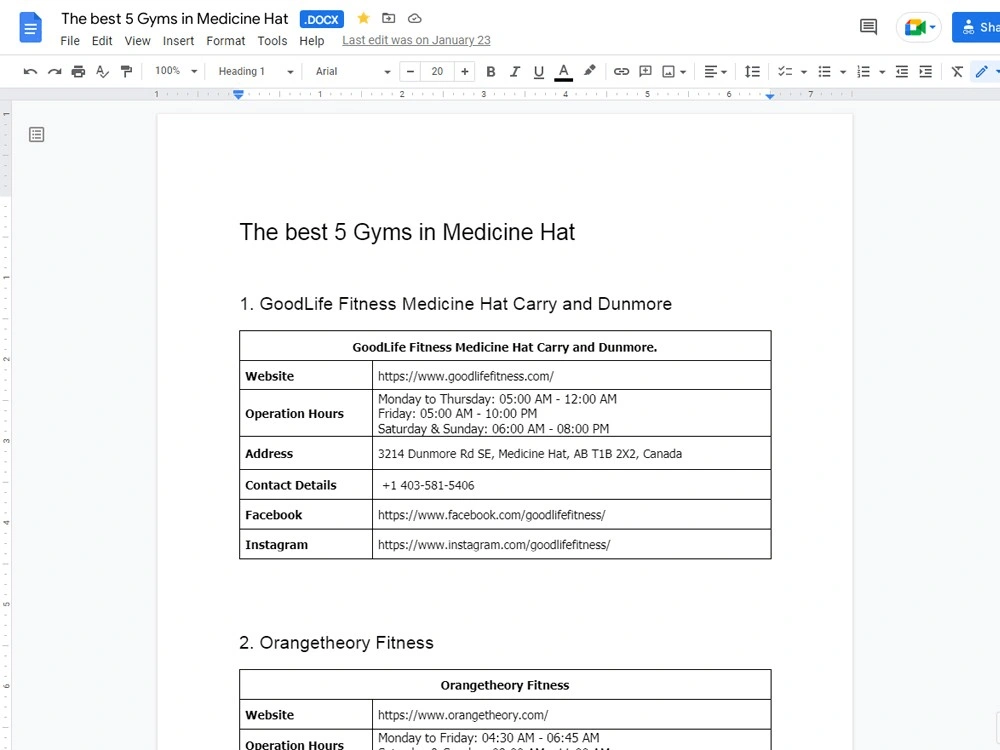Open the Google Meet call dropdown

click(x=919, y=27)
